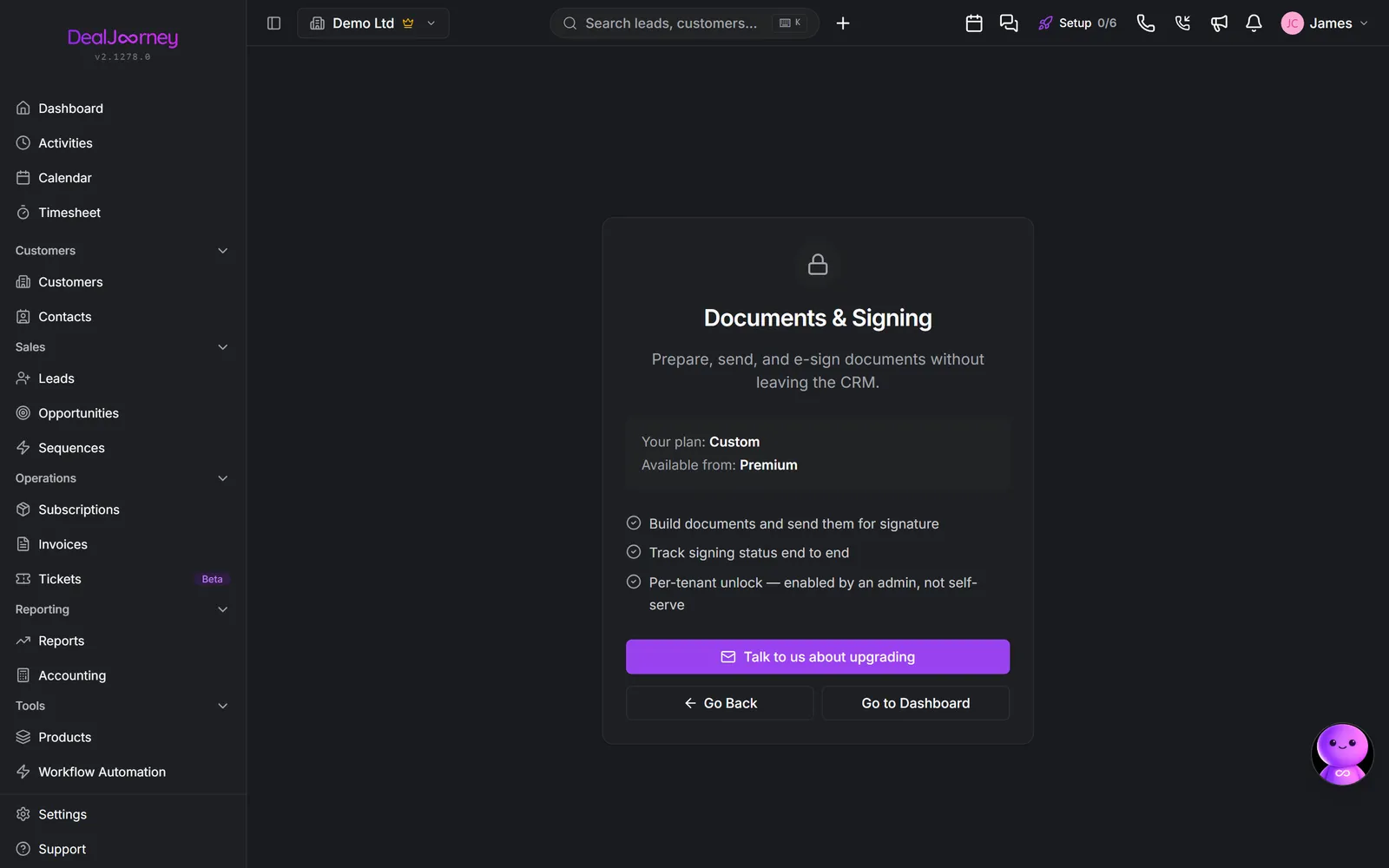The image size is (1389, 868).
Task: Open the notifications bell
Action: click(x=1254, y=23)
